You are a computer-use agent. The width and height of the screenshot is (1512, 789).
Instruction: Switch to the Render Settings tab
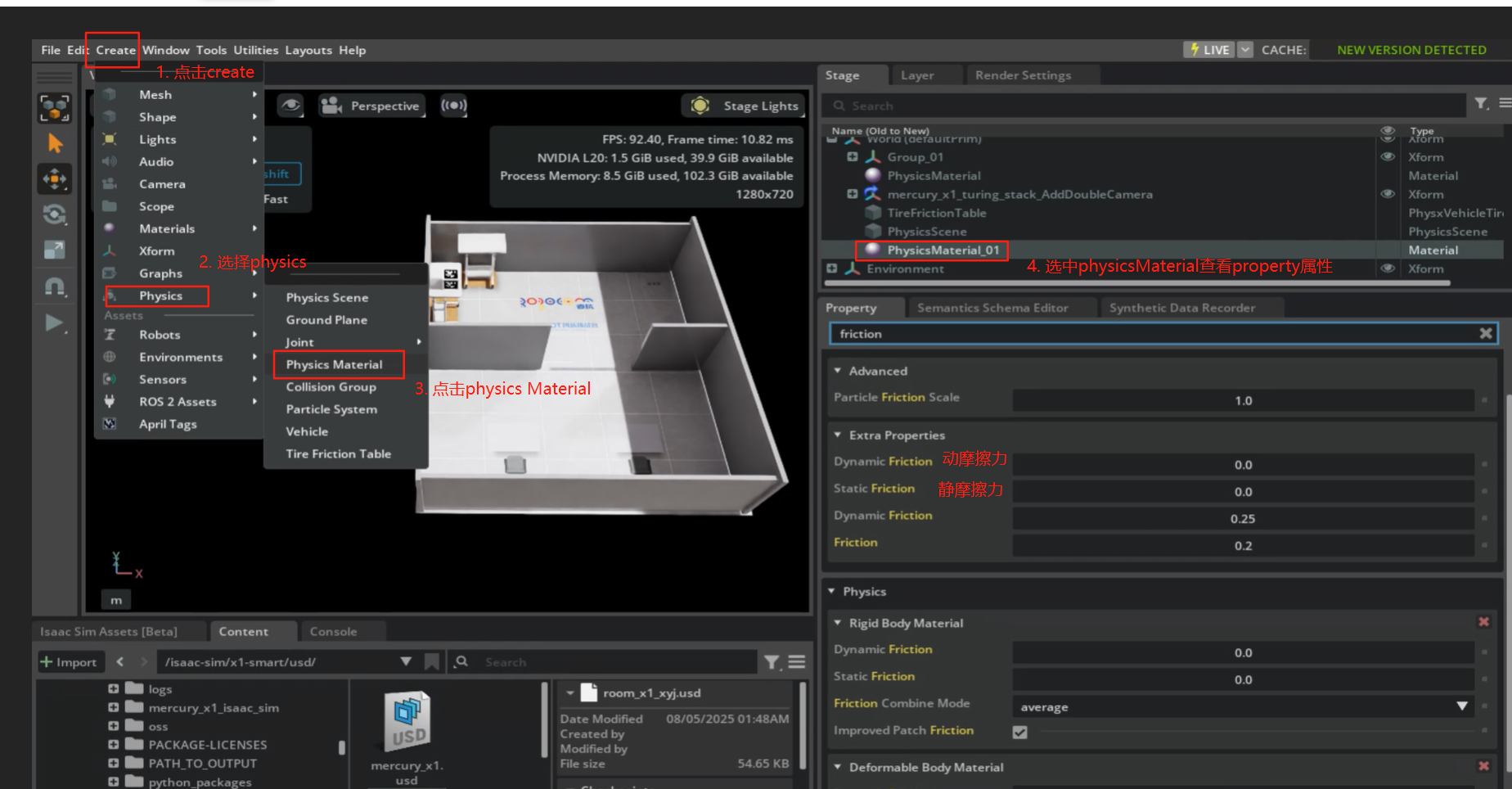tap(1023, 75)
